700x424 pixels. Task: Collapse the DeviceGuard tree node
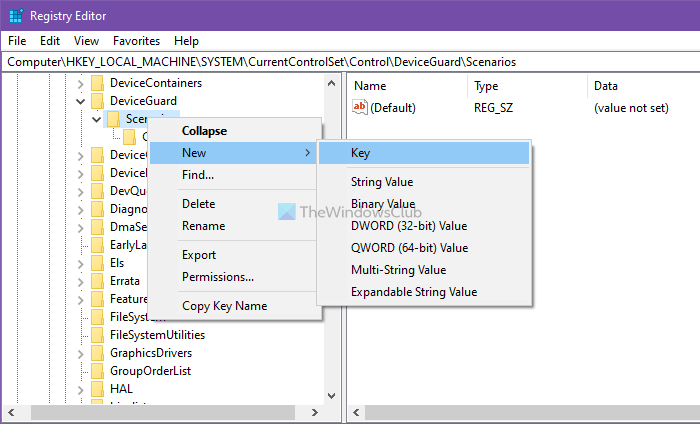(x=80, y=101)
